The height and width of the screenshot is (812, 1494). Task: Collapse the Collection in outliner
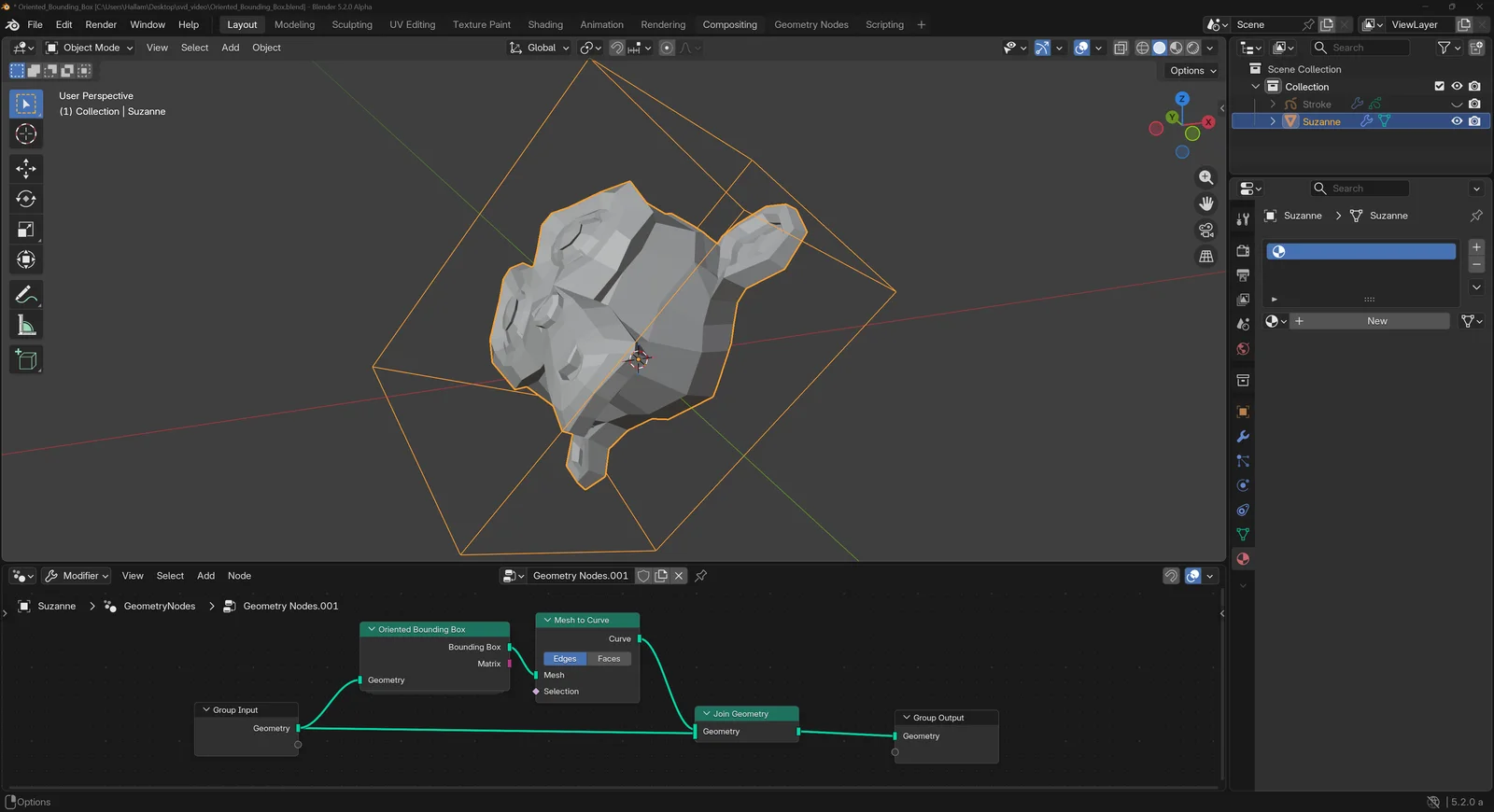[1256, 87]
